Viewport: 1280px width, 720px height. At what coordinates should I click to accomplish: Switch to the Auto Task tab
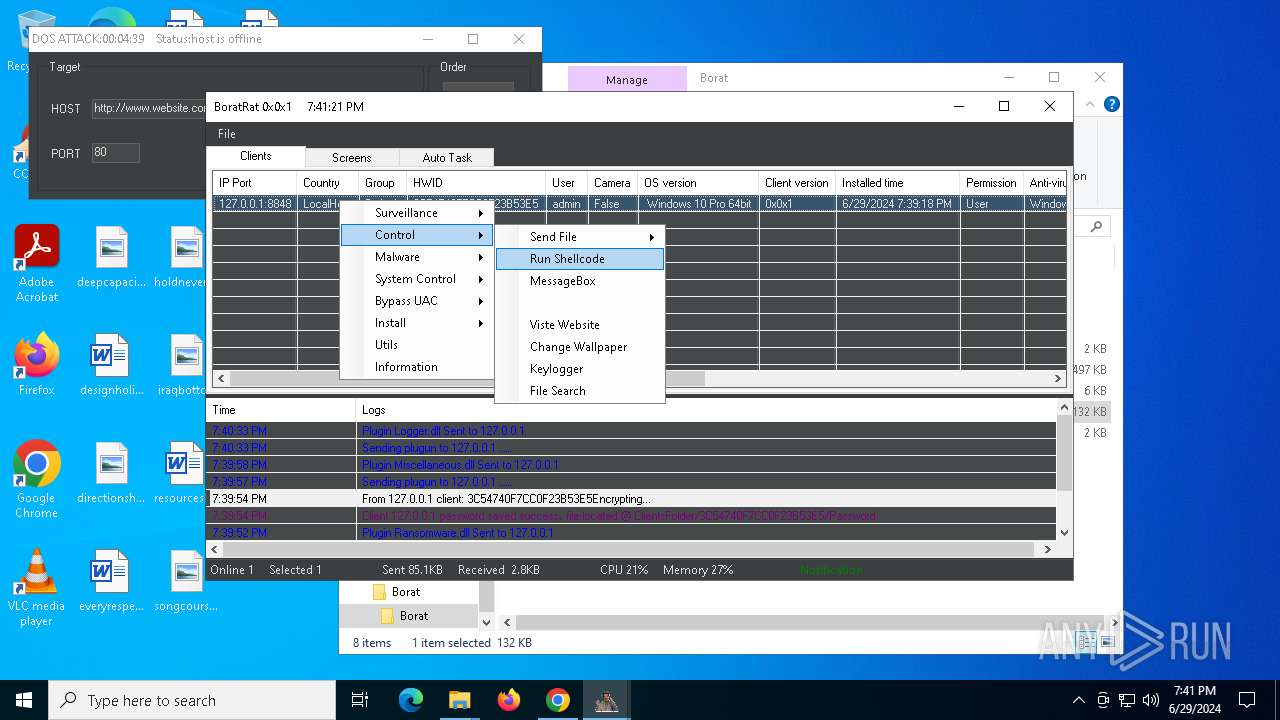[446, 158]
